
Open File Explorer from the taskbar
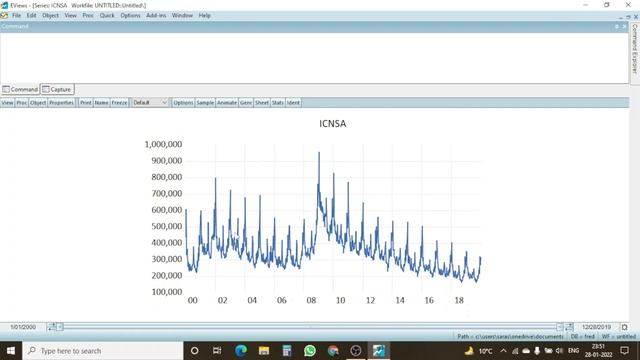coord(264,351)
